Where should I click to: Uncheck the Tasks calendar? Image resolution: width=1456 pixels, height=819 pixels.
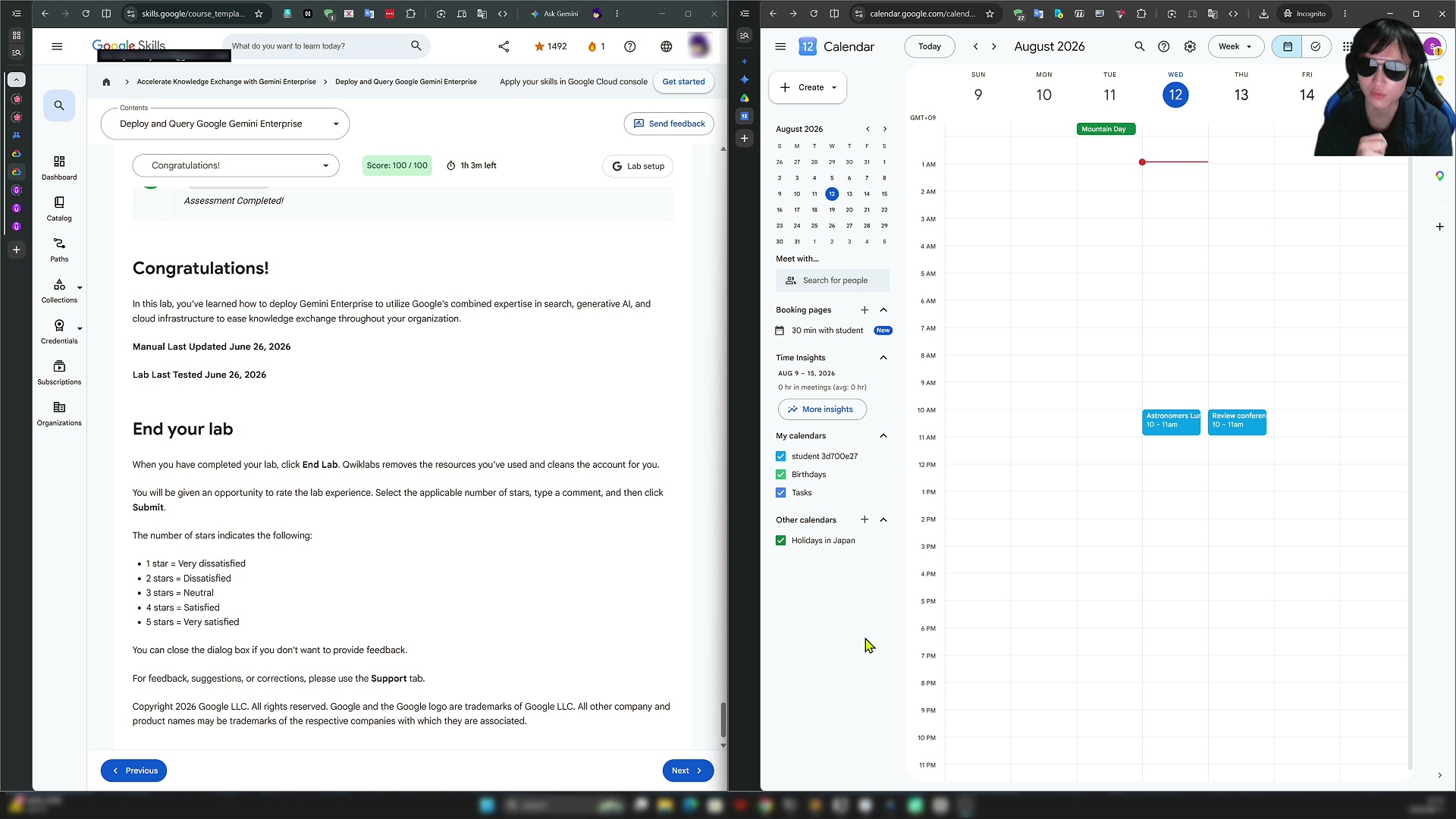click(781, 493)
